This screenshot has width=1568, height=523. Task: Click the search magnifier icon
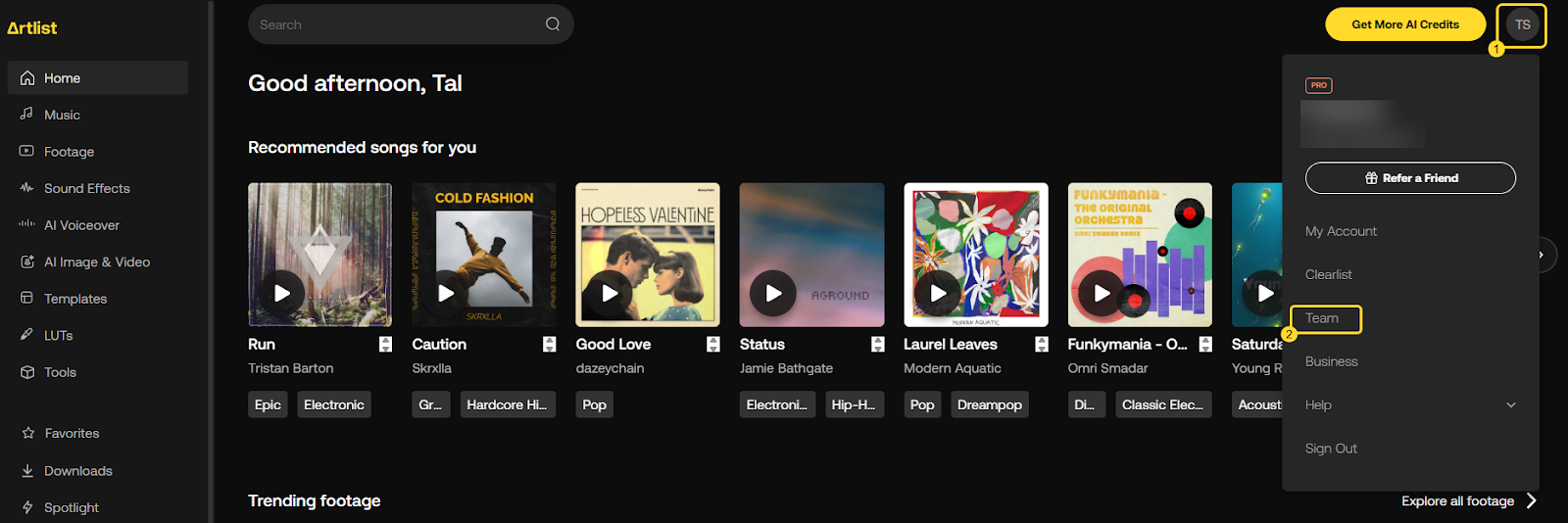point(553,24)
